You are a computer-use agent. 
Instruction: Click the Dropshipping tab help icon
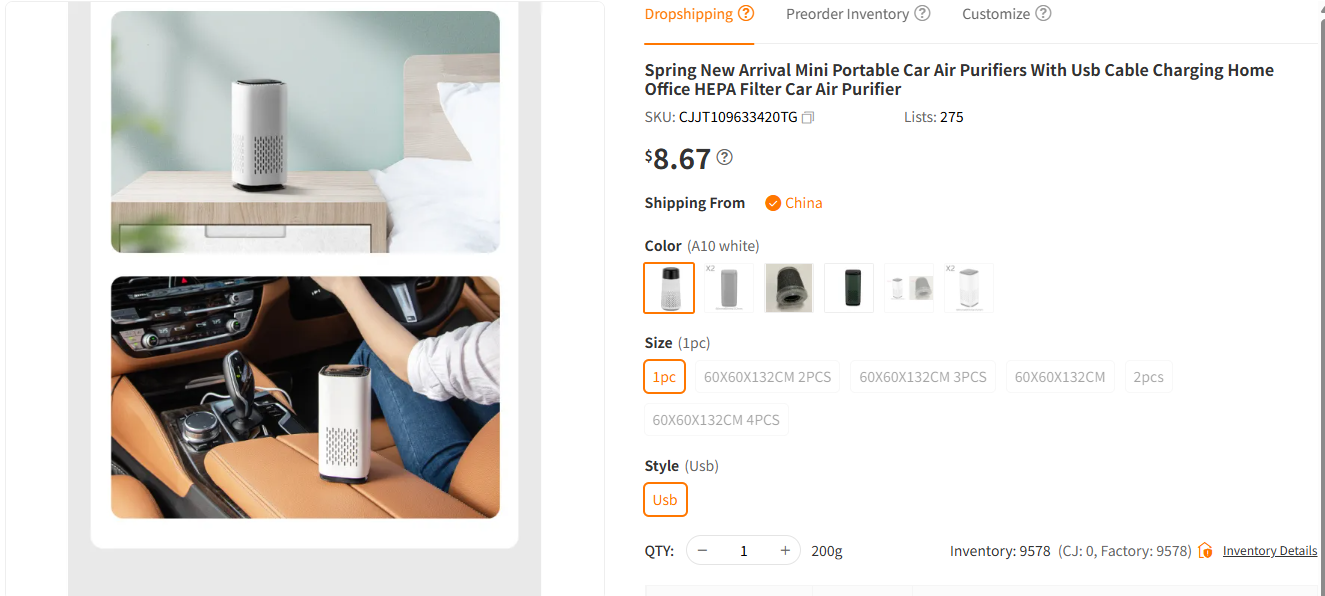coord(745,13)
